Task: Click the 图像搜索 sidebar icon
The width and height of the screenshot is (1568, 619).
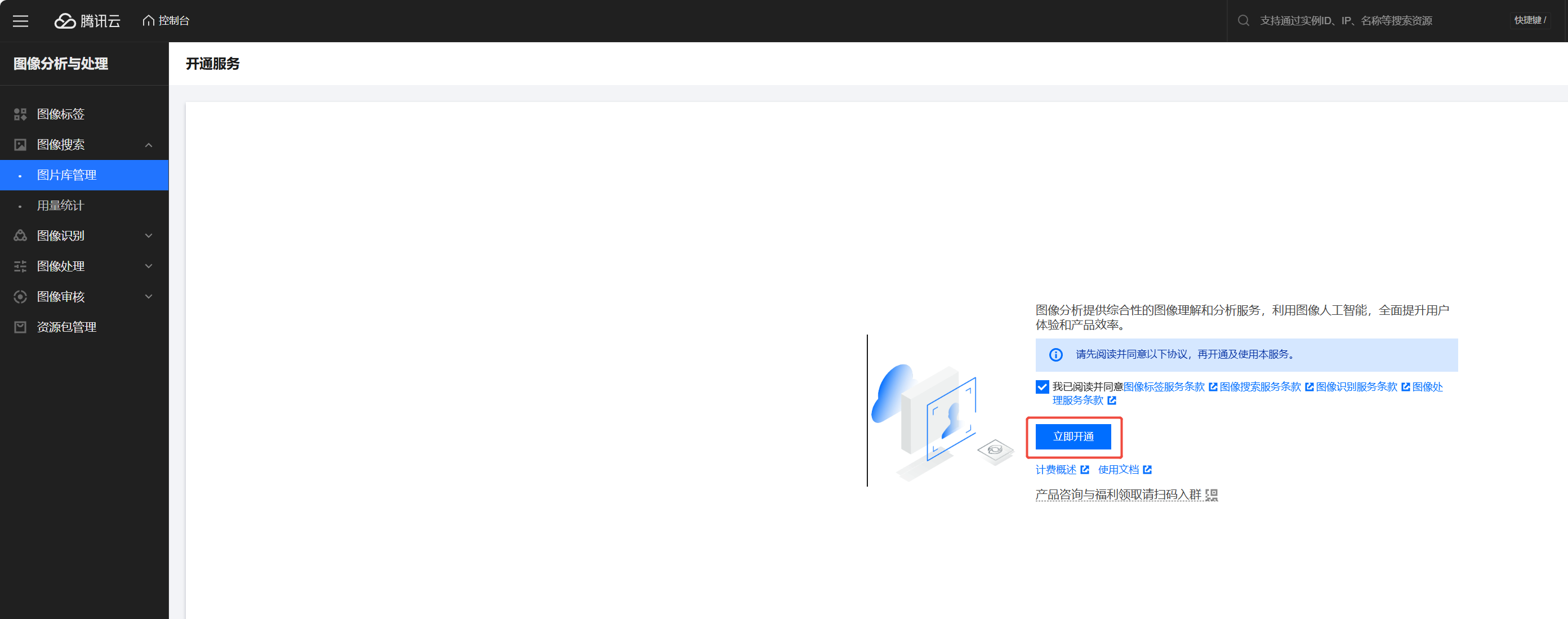Action: click(20, 145)
